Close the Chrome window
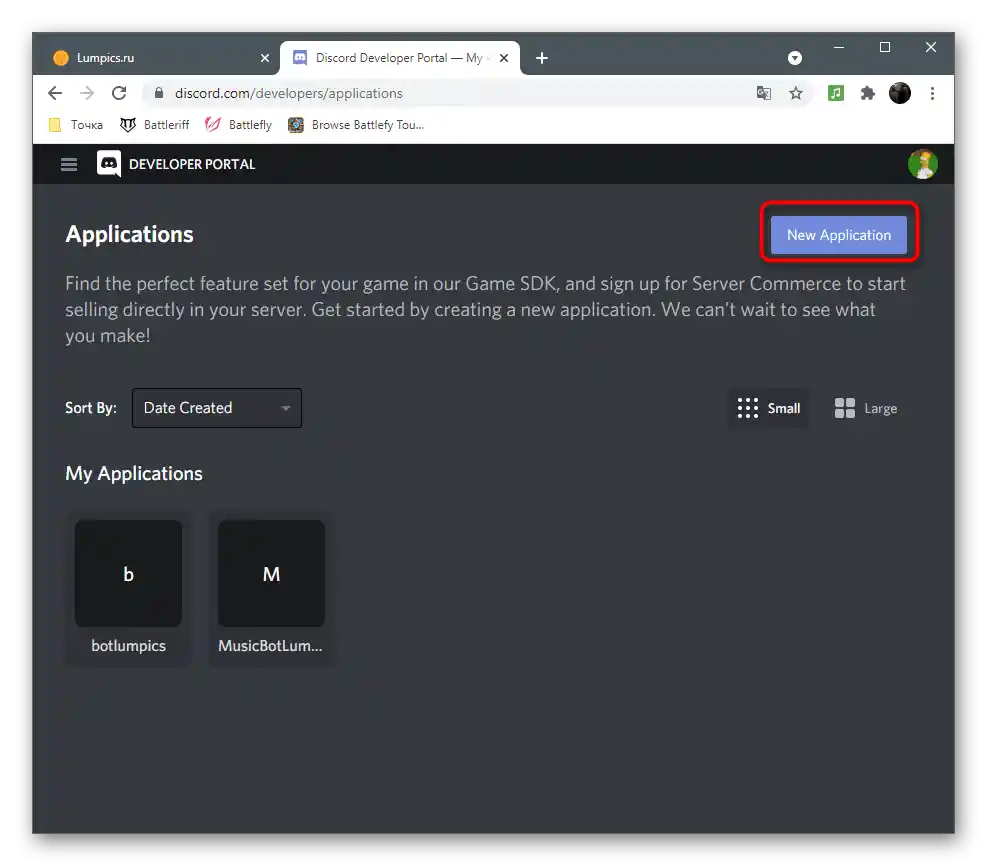This screenshot has height=866, width=987. 930,47
